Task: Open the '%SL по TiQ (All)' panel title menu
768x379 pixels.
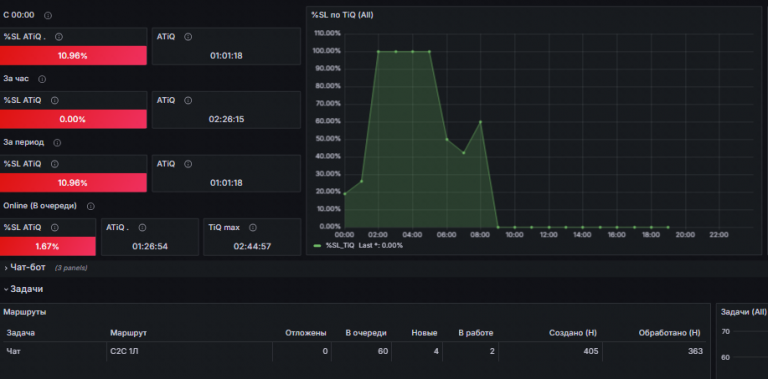Action: 342,15
